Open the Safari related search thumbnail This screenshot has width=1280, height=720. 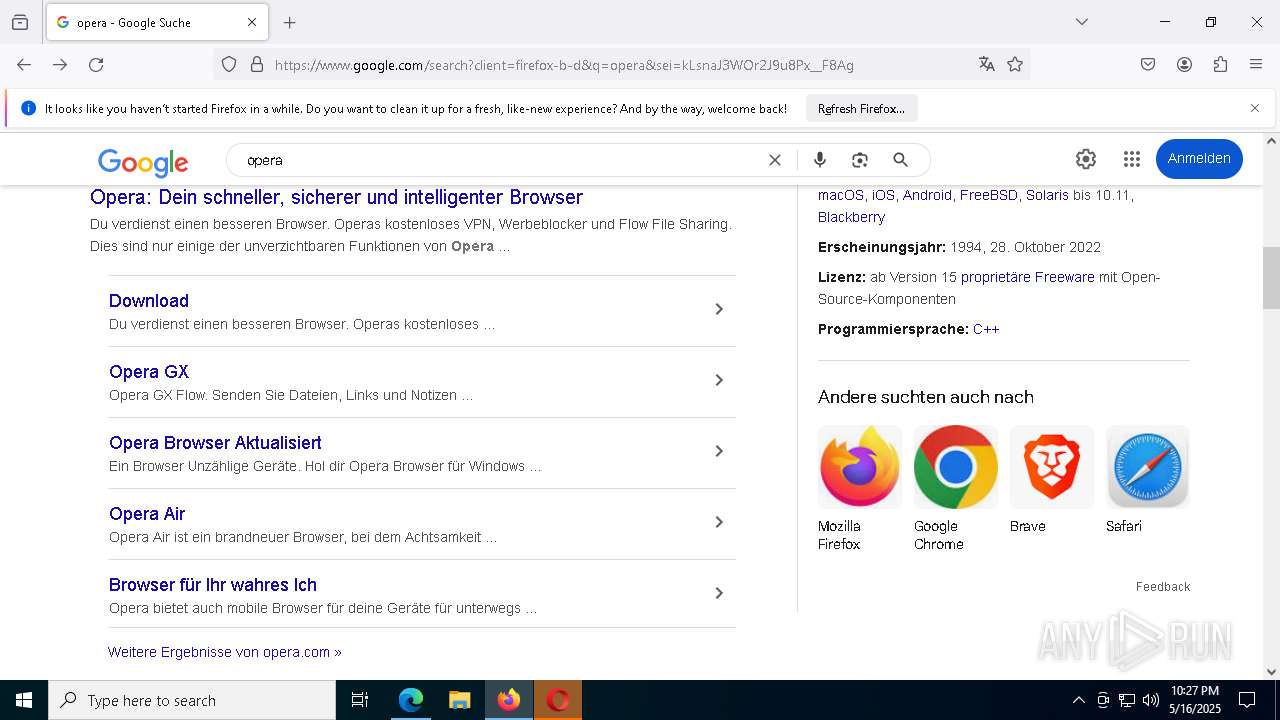pos(1147,467)
